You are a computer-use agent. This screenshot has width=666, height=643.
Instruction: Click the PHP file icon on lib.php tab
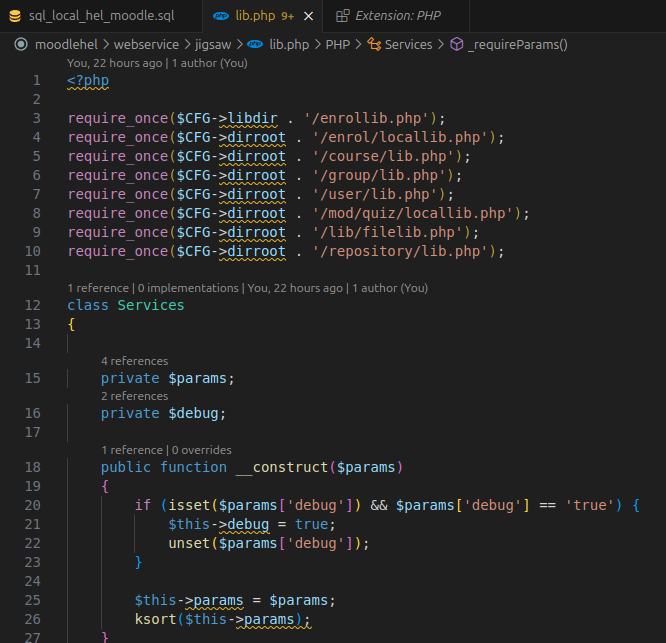click(x=221, y=16)
